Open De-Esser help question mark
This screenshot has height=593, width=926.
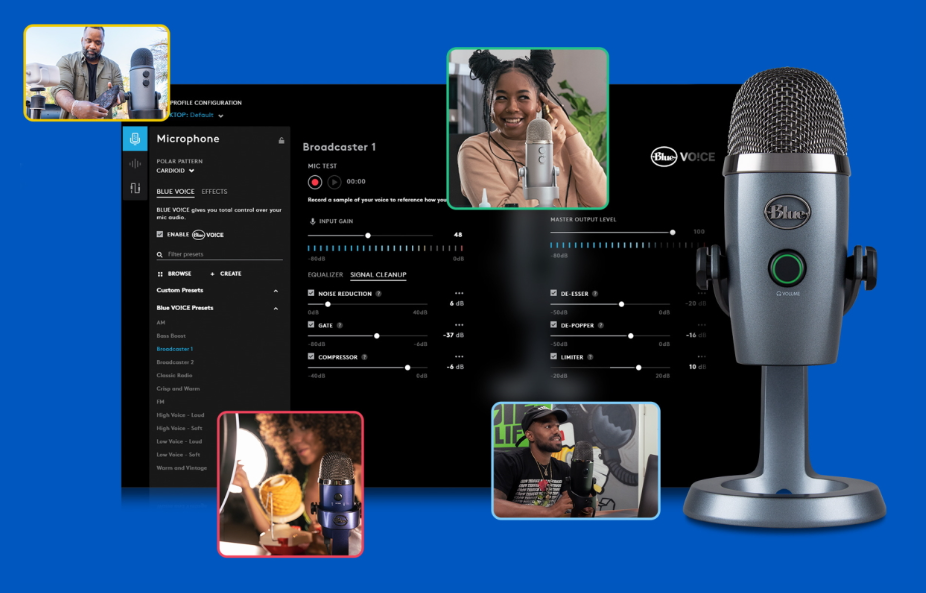pos(595,294)
